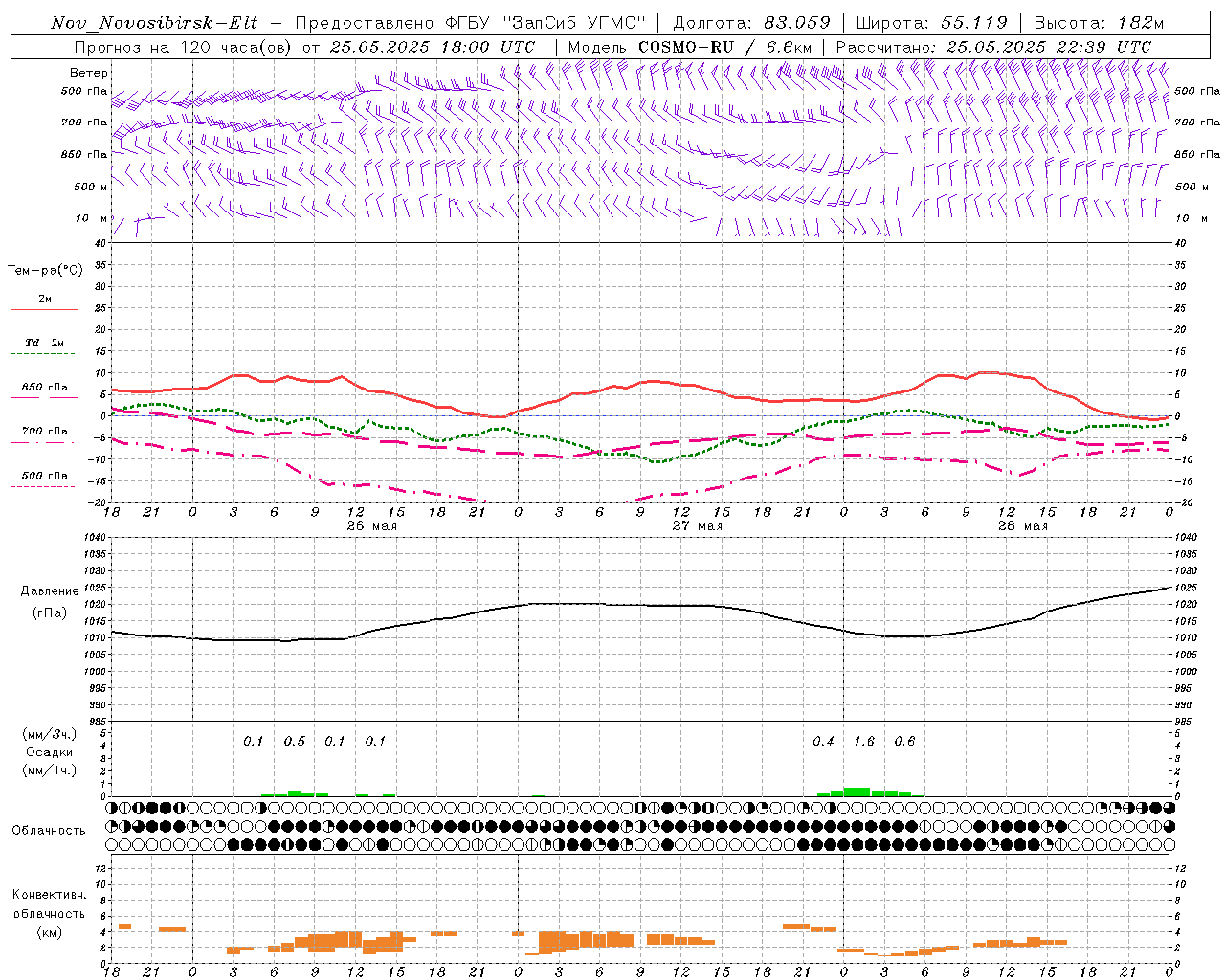Image resolution: width=1225 pixels, height=980 pixels.
Task: Click the dash-dot legend line under 500 гПа in the temperature legend
Action: pyautogui.click(x=43, y=486)
